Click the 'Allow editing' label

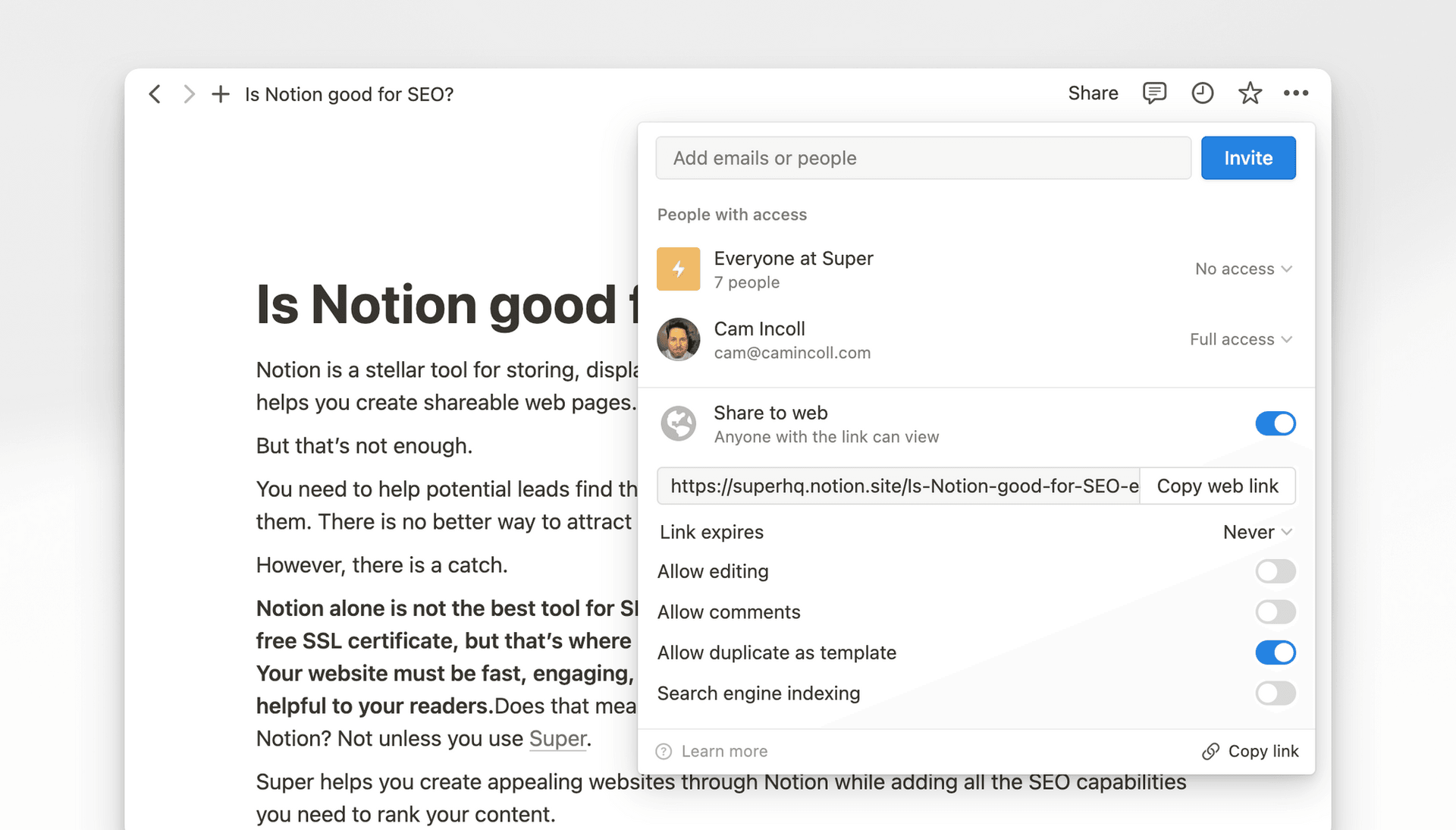pyautogui.click(x=713, y=571)
